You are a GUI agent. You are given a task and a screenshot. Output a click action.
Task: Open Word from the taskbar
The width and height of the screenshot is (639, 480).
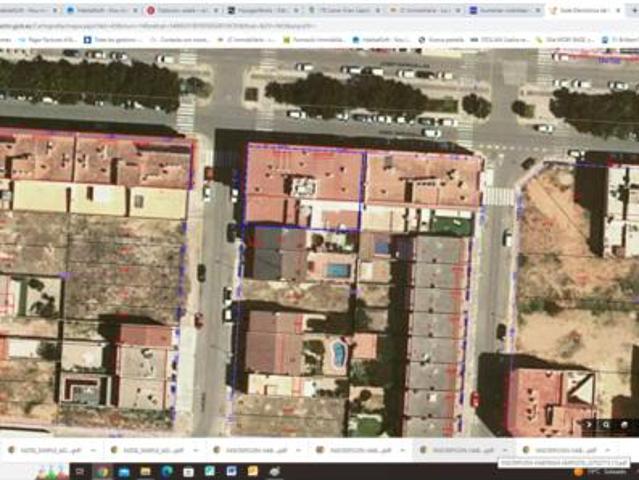tap(231, 471)
